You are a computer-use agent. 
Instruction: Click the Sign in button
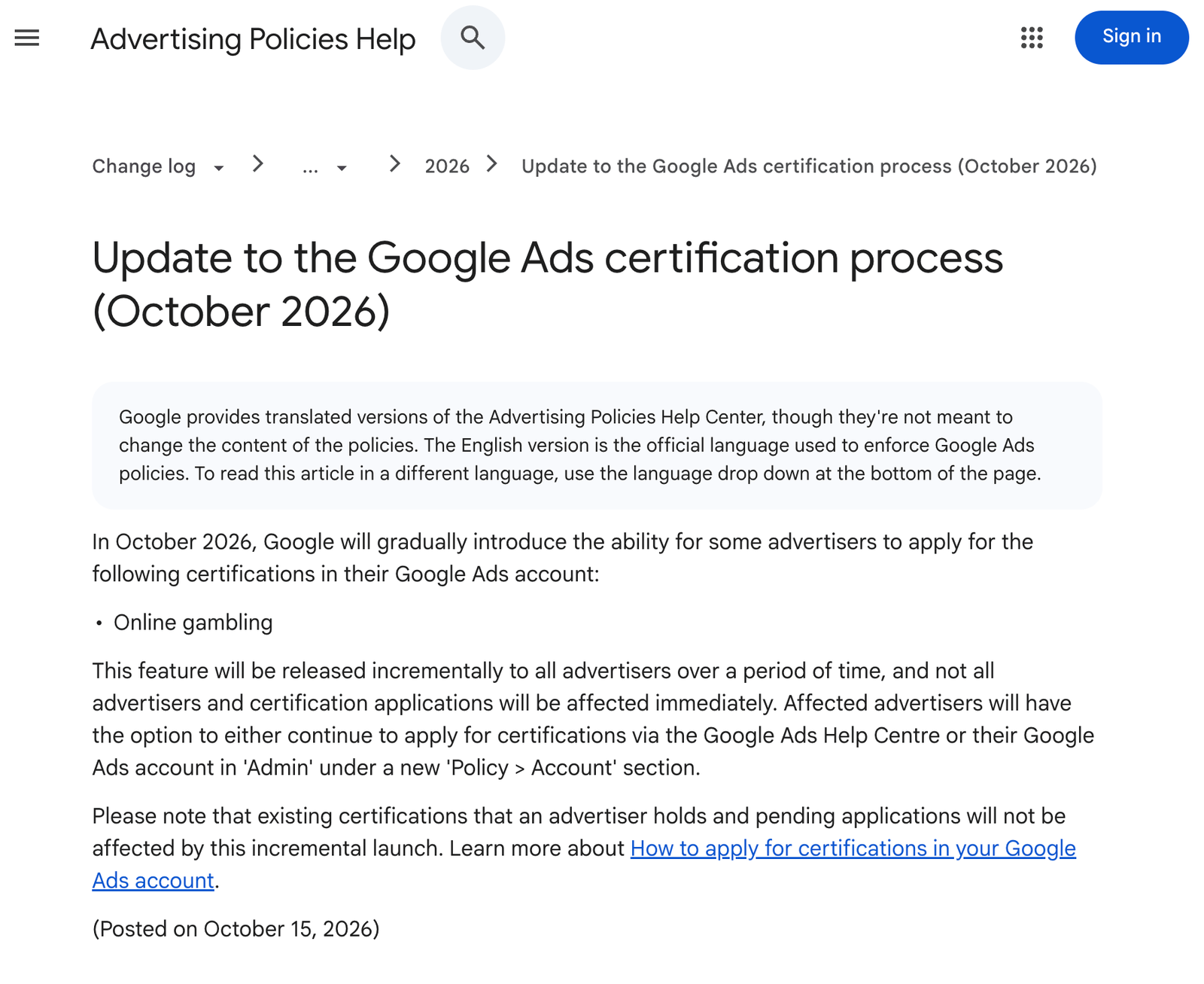click(1131, 37)
